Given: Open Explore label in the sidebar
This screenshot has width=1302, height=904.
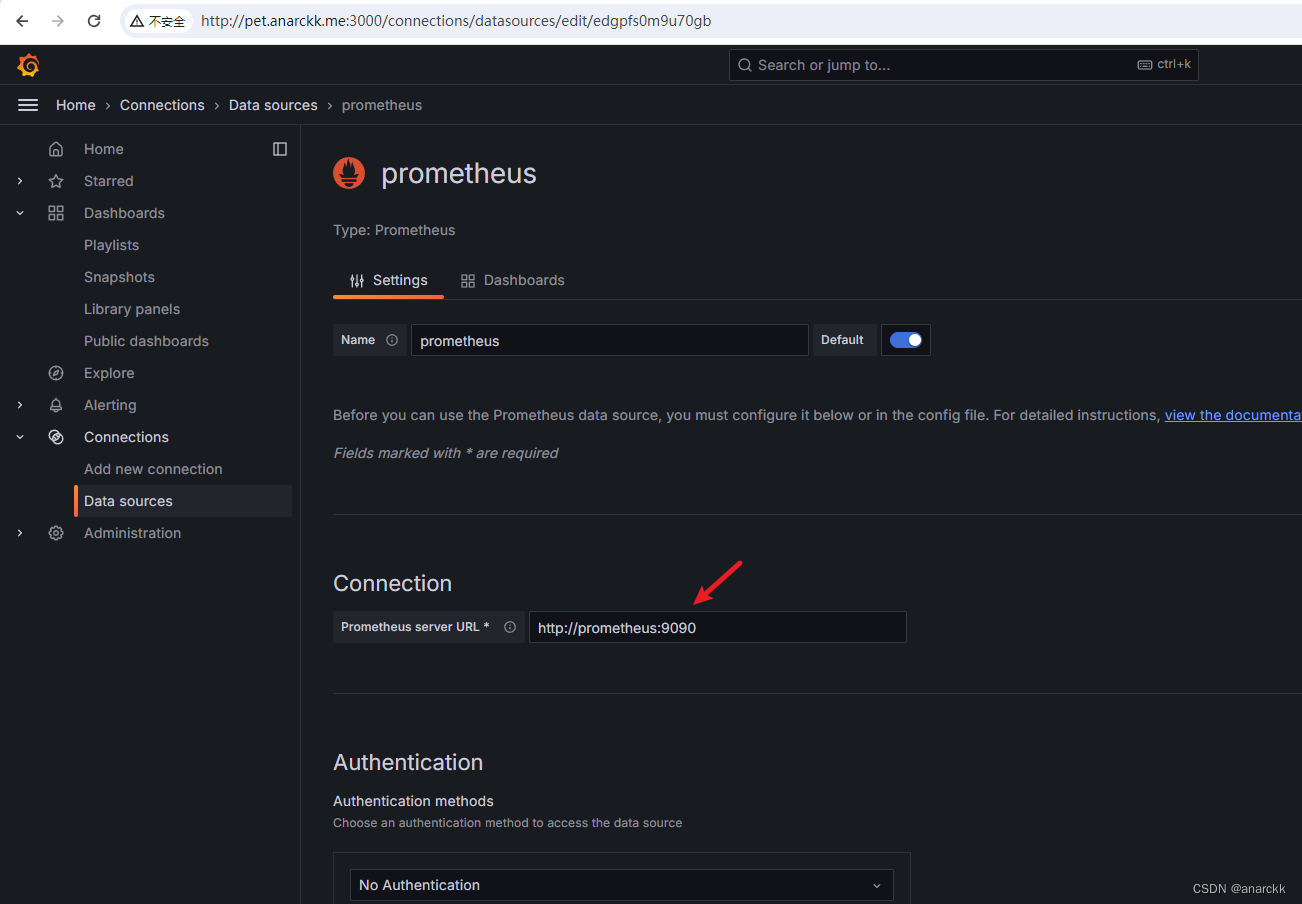Looking at the screenshot, I should (109, 373).
